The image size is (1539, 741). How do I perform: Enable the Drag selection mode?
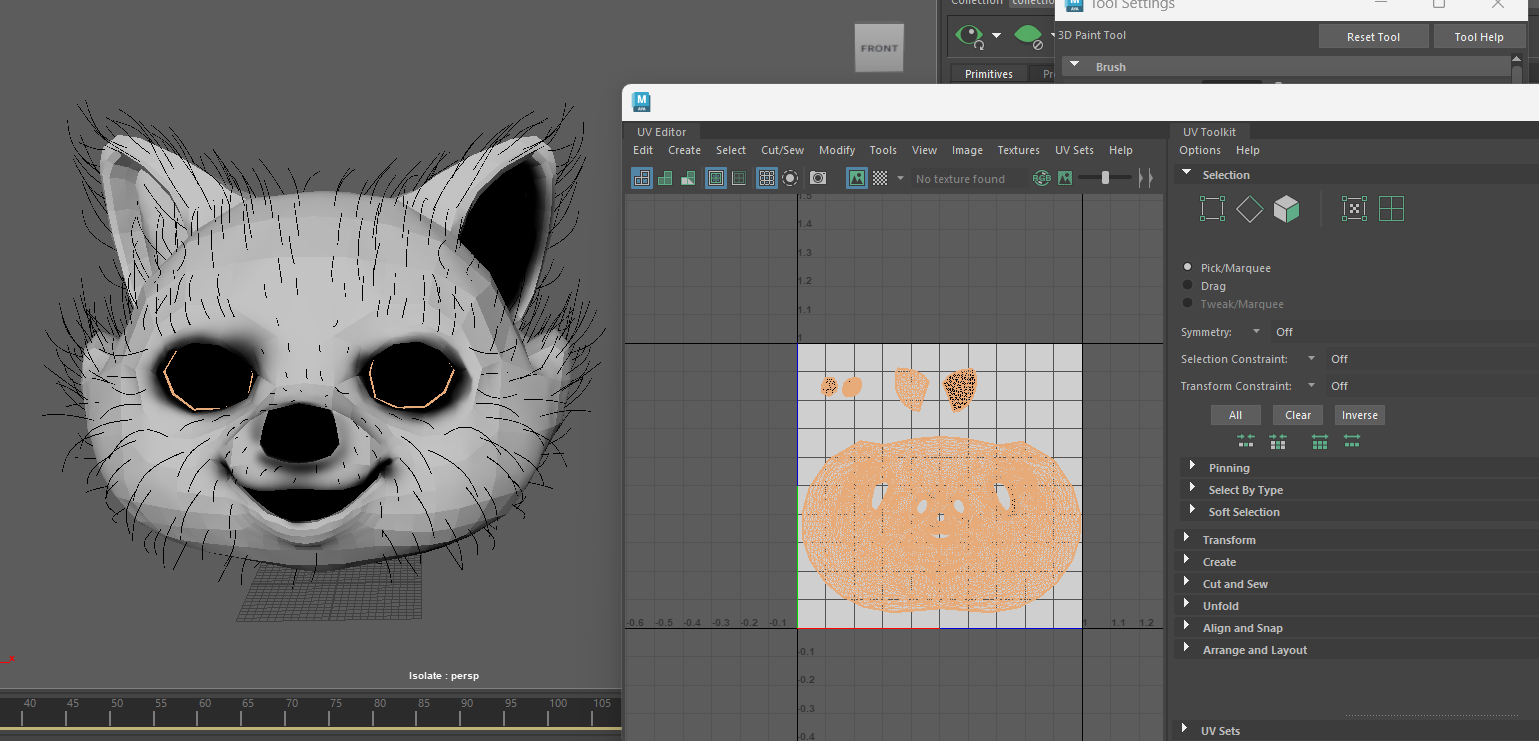[1187, 285]
